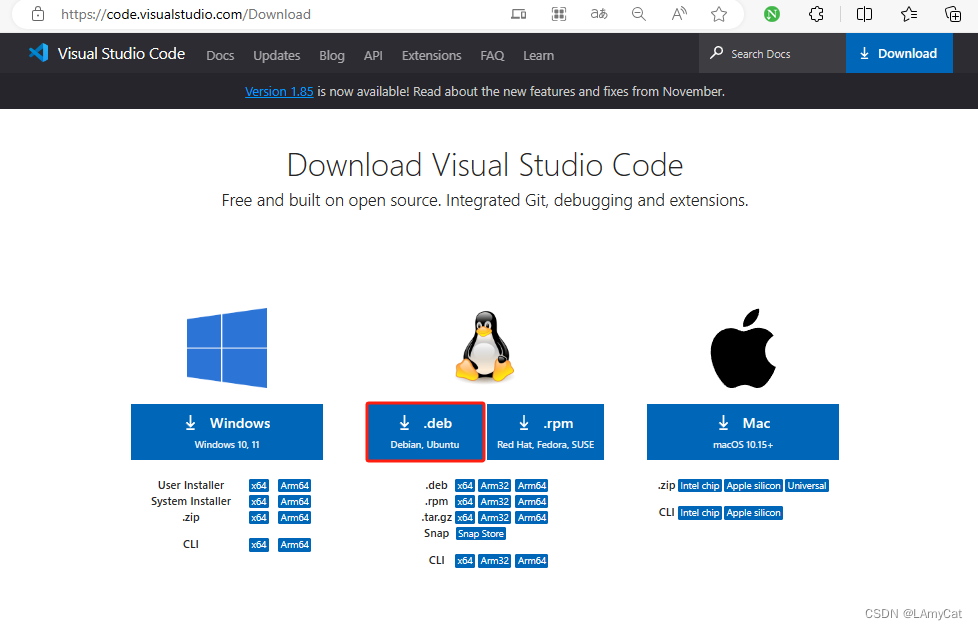978x630 pixels.
Task: Open the browser Extensions puzzle icon
Action: pos(816,14)
